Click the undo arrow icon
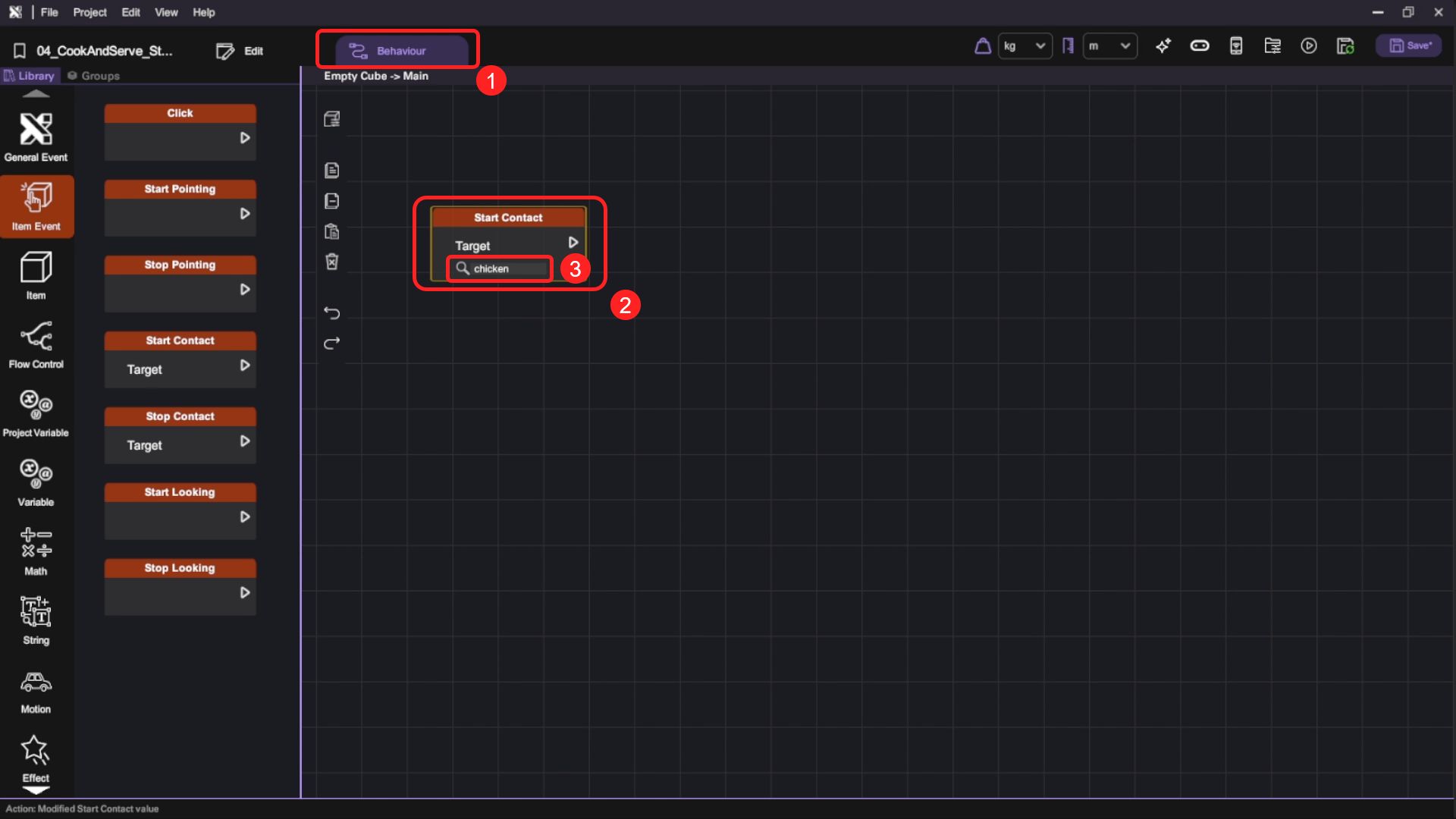Image resolution: width=1456 pixels, height=819 pixels. [x=332, y=312]
